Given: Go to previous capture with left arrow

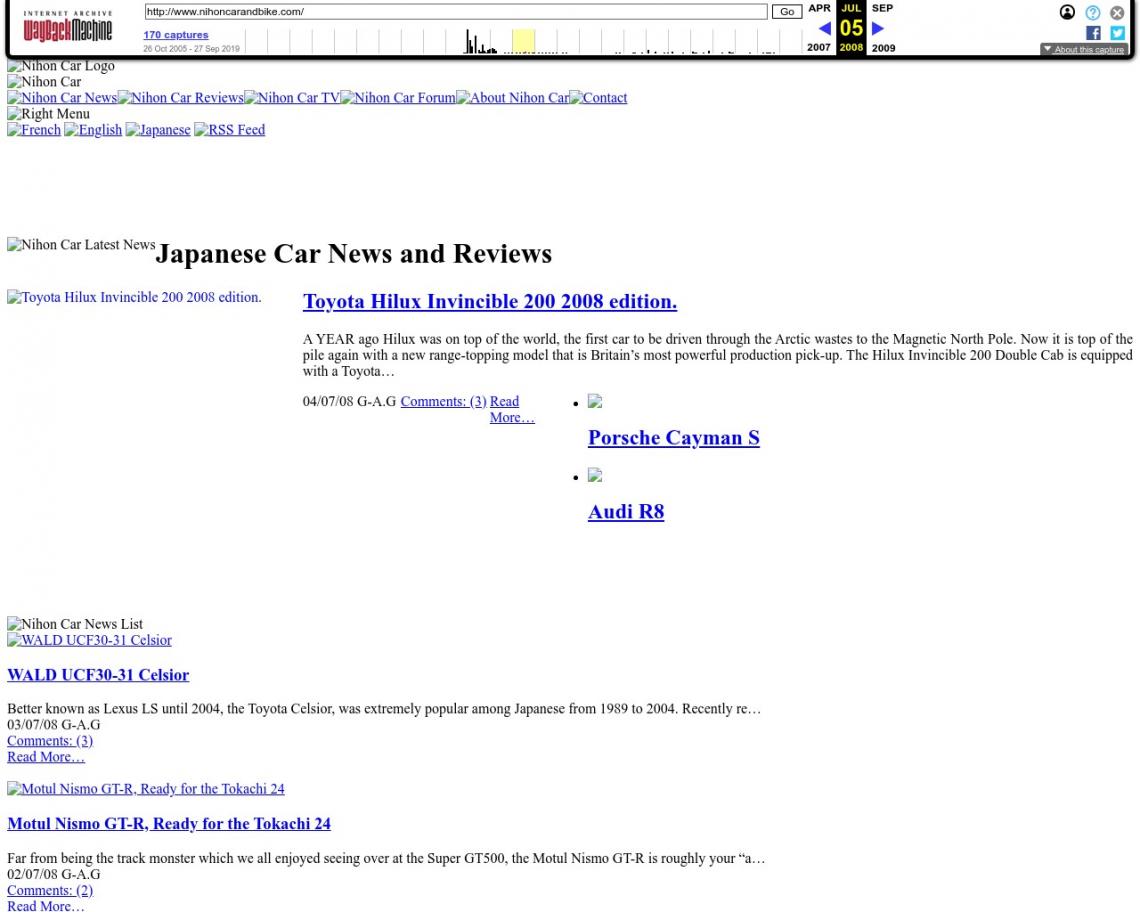Looking at the screenshot, I should [824, 28].
